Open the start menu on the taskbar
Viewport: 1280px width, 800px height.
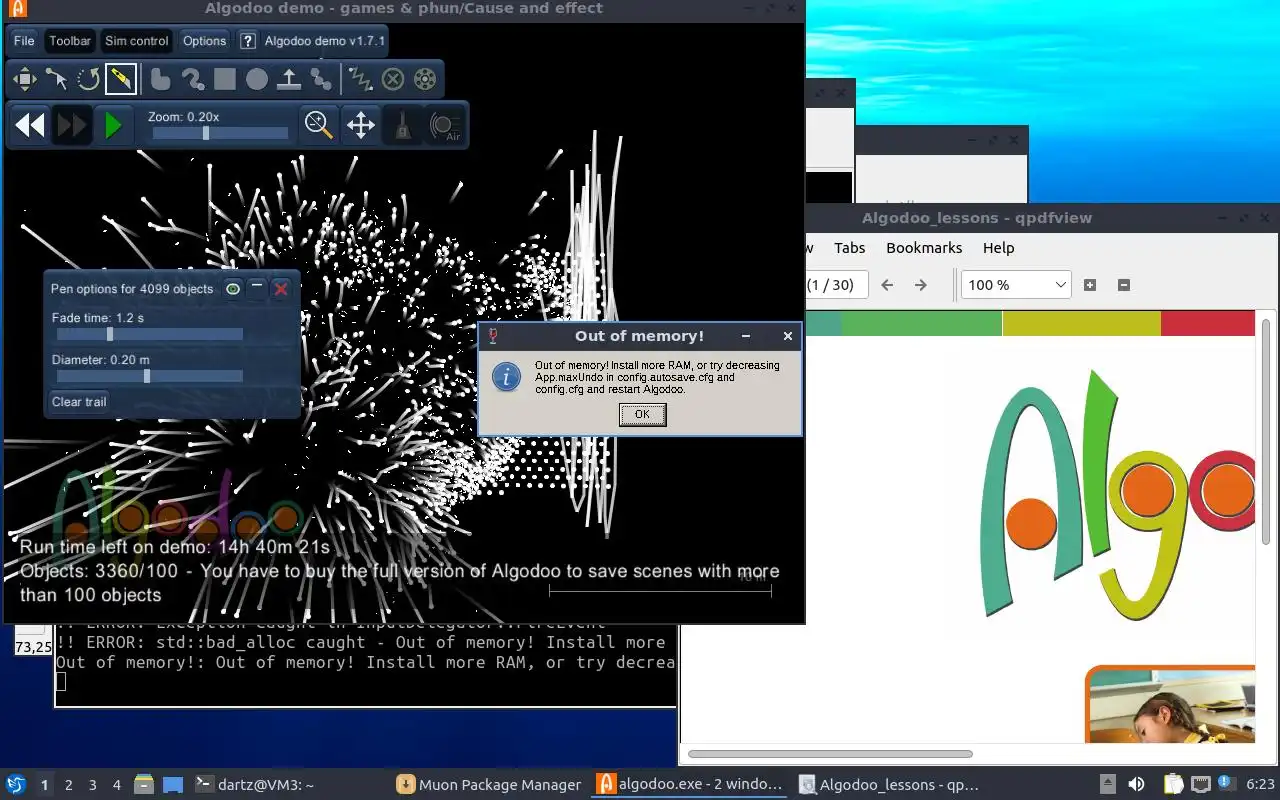(x=16, y=785)
